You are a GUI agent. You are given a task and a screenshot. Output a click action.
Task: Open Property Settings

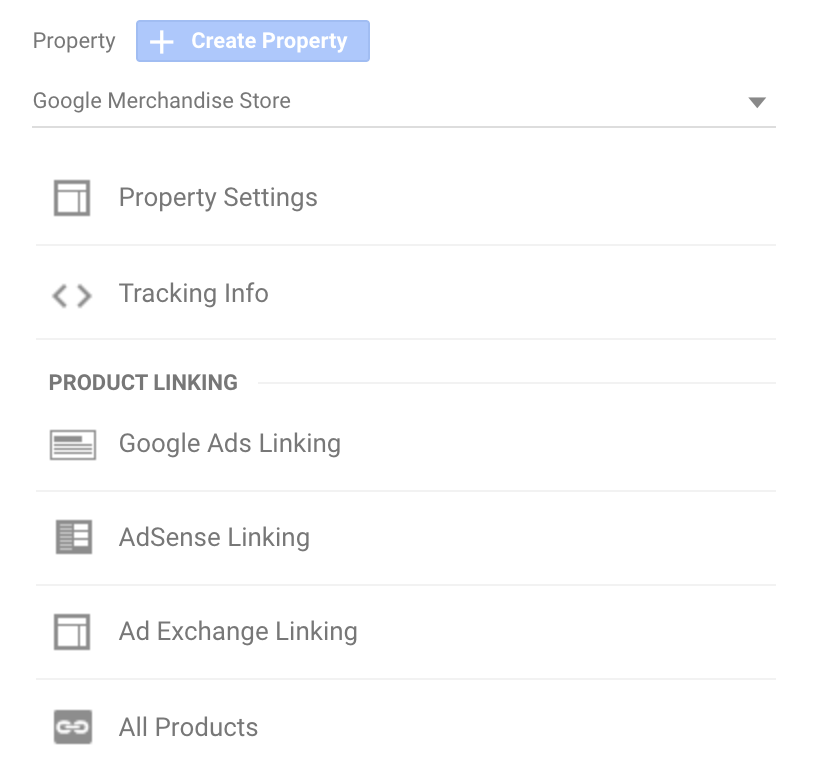(218, 198)
